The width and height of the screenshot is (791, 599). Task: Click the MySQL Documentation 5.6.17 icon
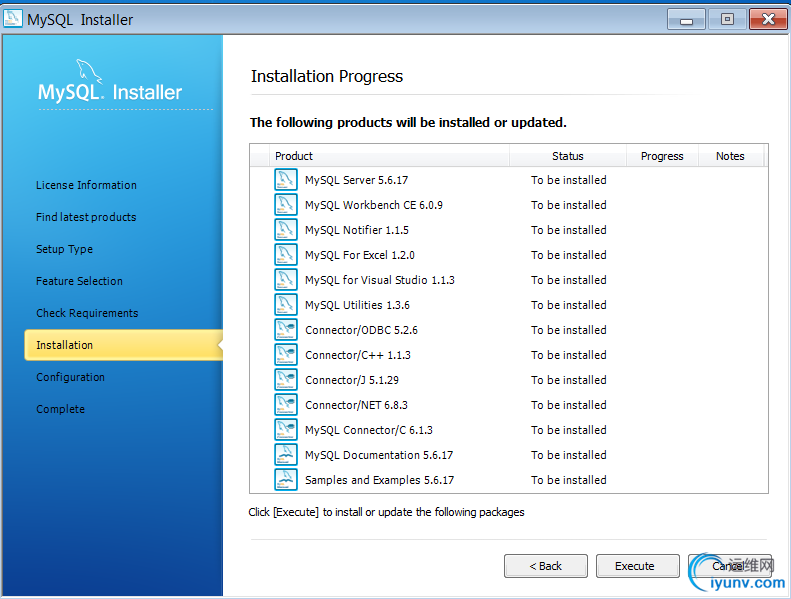[286, 455]
